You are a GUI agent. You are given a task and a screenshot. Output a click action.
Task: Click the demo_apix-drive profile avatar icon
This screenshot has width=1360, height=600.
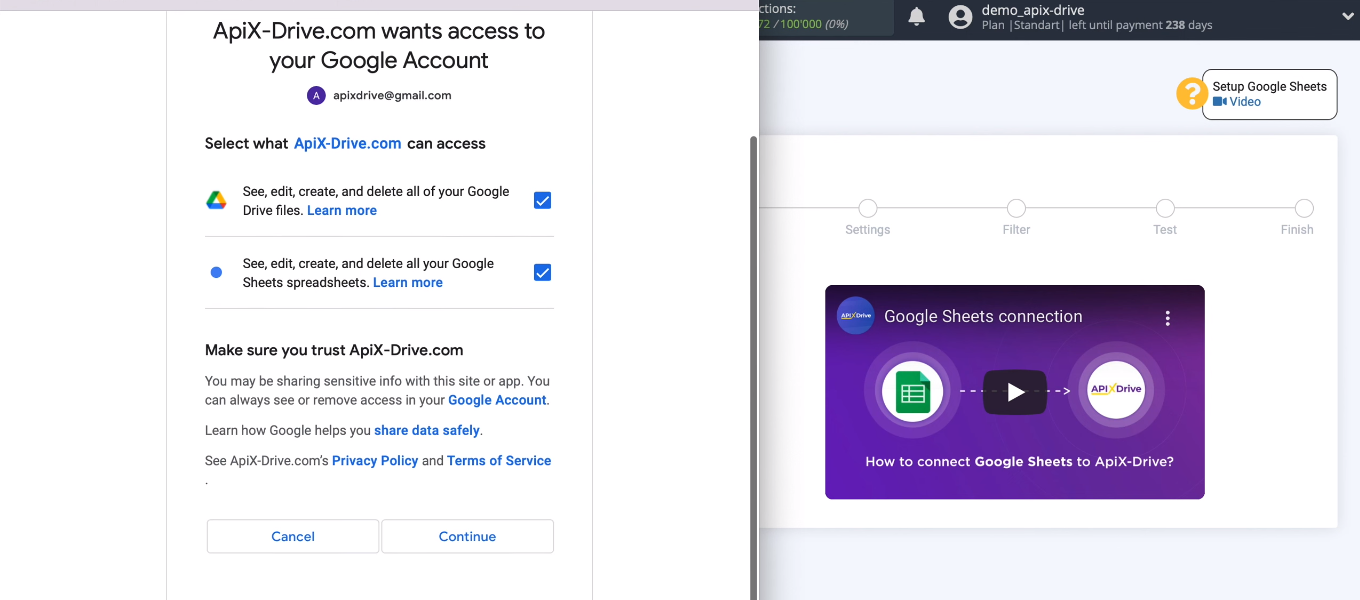(959, 17)
